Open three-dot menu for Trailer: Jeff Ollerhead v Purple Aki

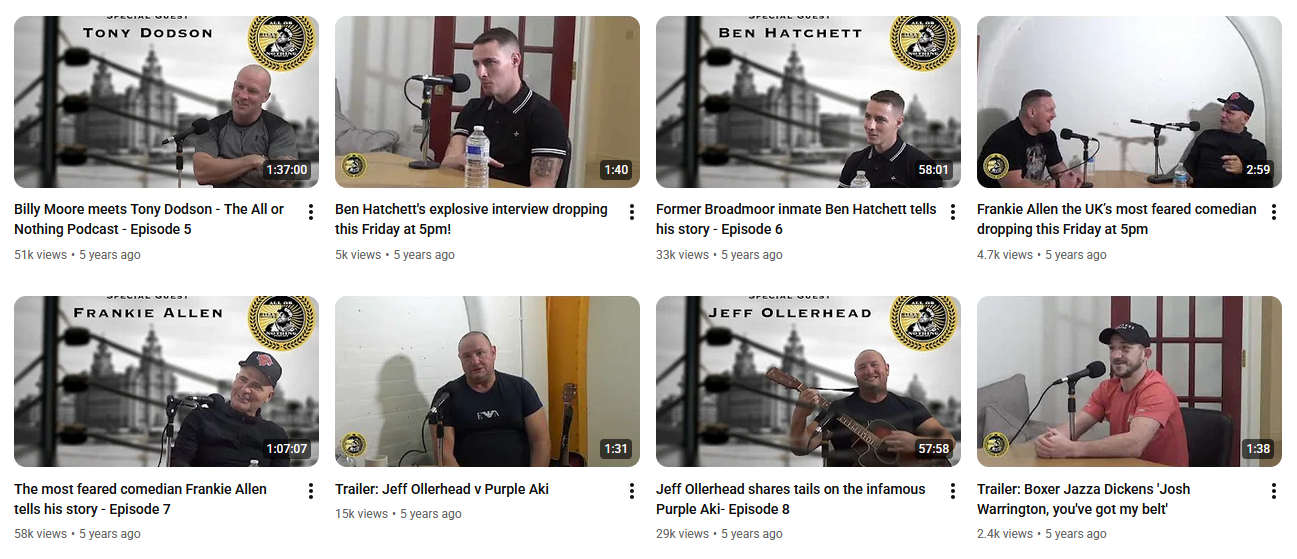tap(632, 492)
